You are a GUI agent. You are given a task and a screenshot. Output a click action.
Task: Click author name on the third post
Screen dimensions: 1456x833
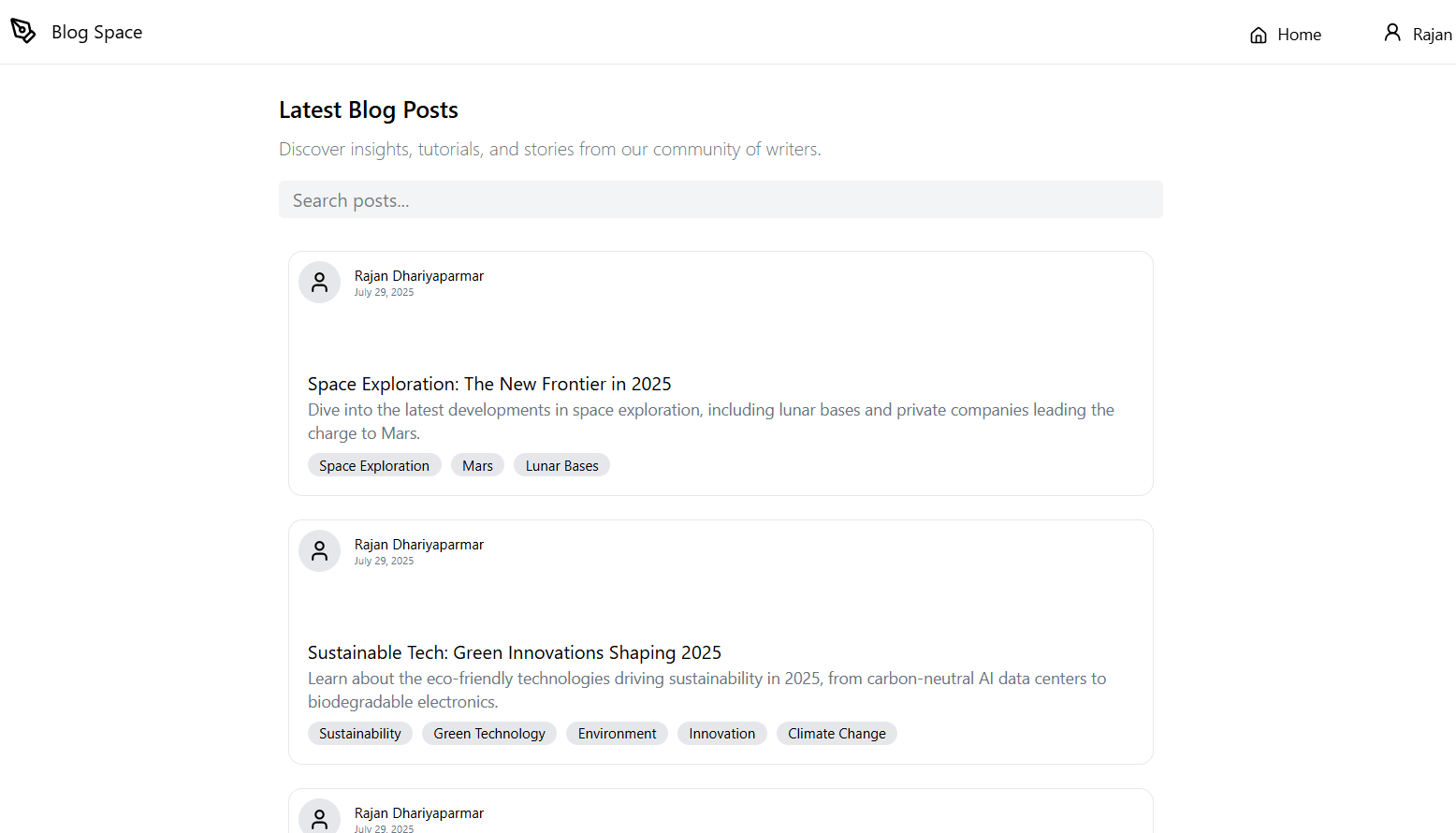tap(419, 813)
